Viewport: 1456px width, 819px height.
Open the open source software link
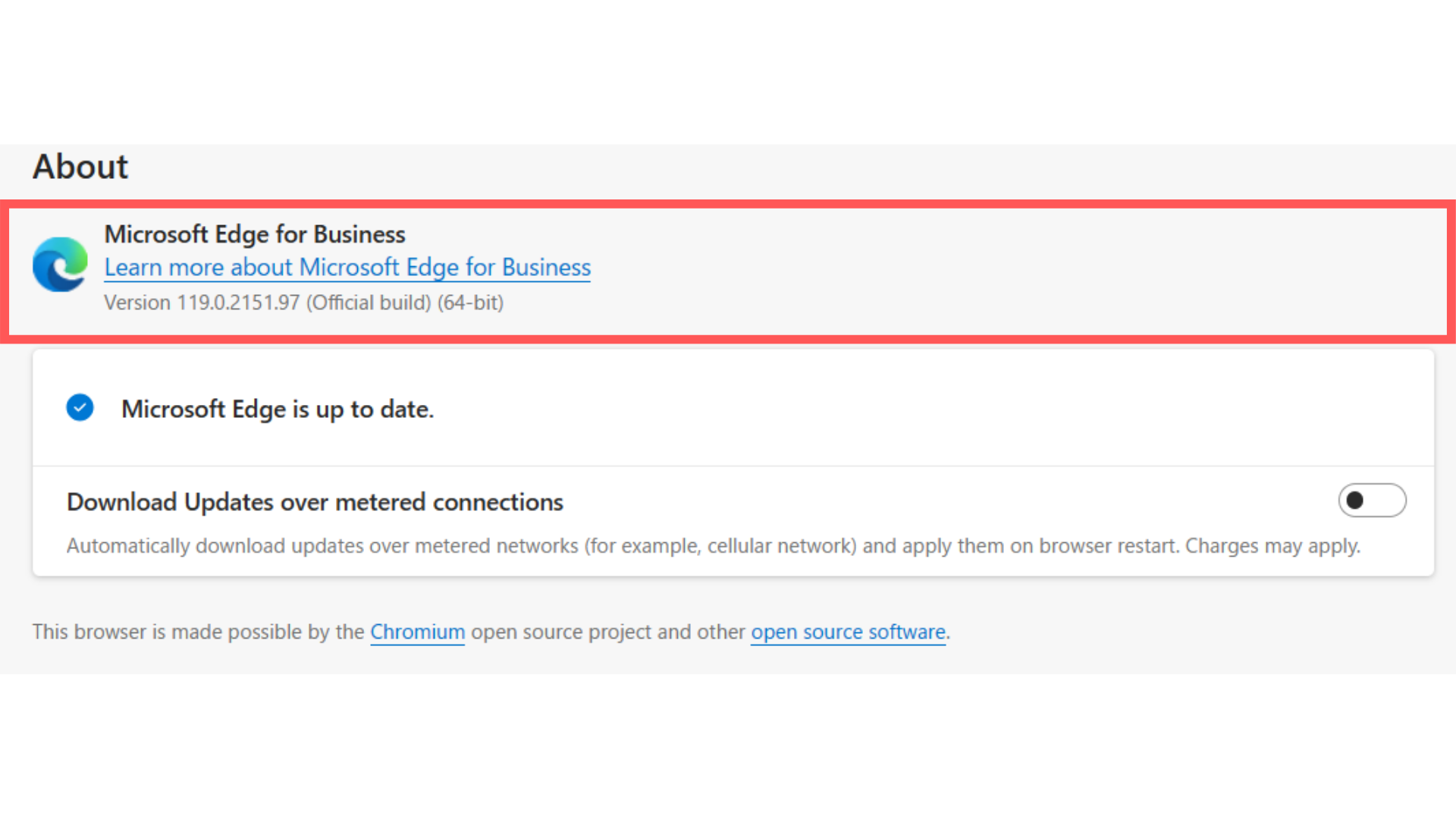click(x=848, y=632)
